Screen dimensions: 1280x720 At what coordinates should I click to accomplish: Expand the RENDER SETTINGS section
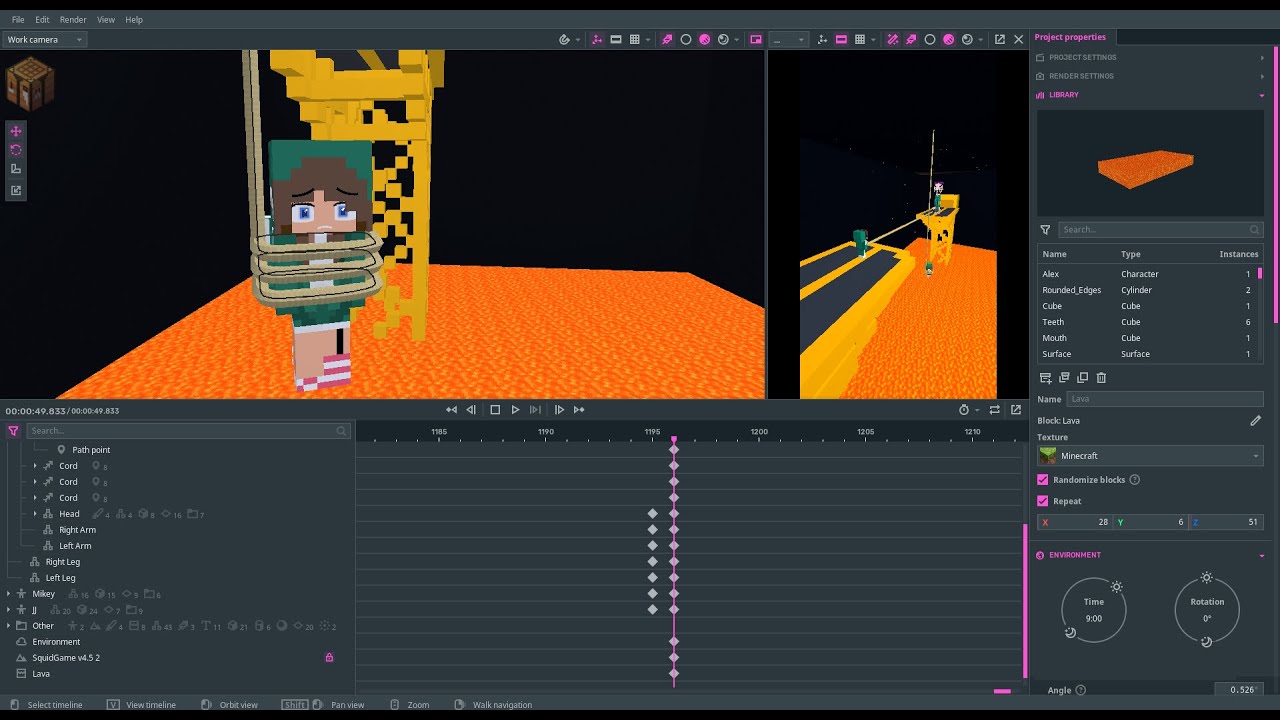pos(1150,76)
